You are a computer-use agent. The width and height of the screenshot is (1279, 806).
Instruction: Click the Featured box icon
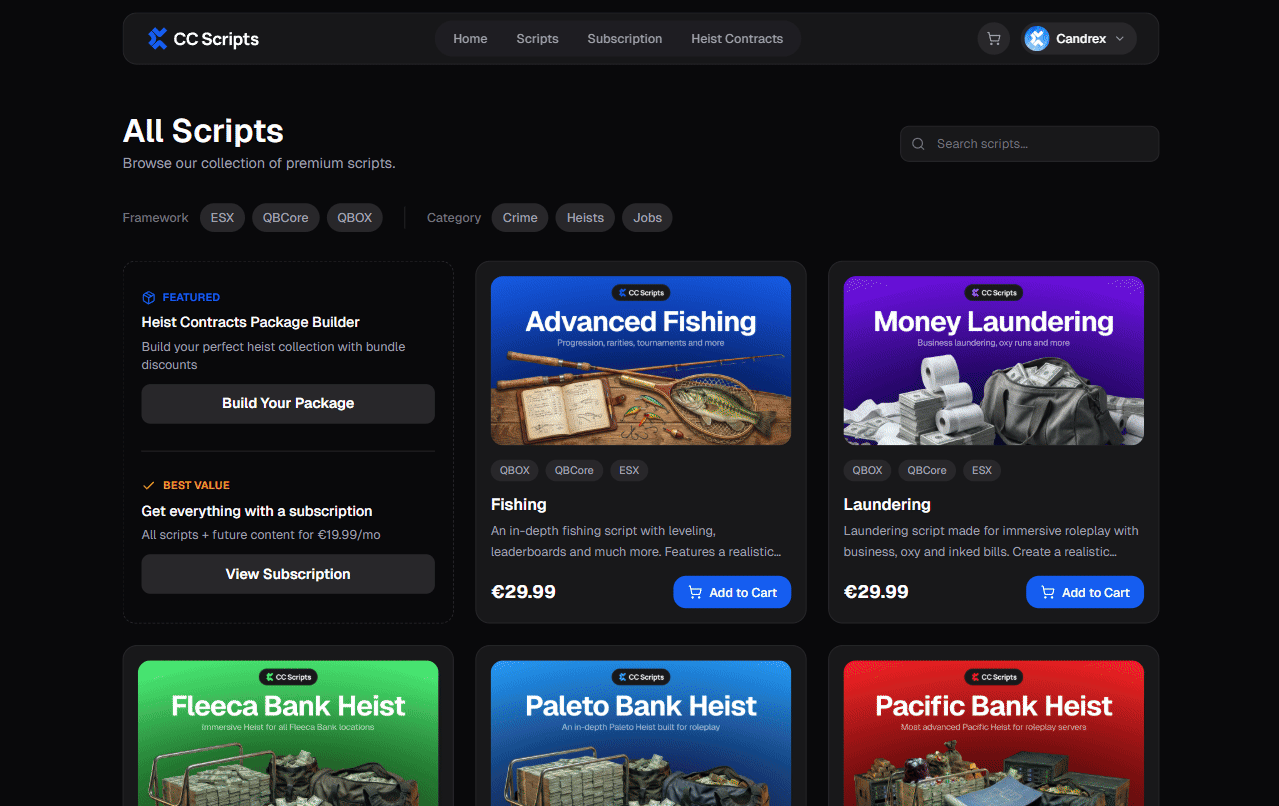tap(148, 297)
